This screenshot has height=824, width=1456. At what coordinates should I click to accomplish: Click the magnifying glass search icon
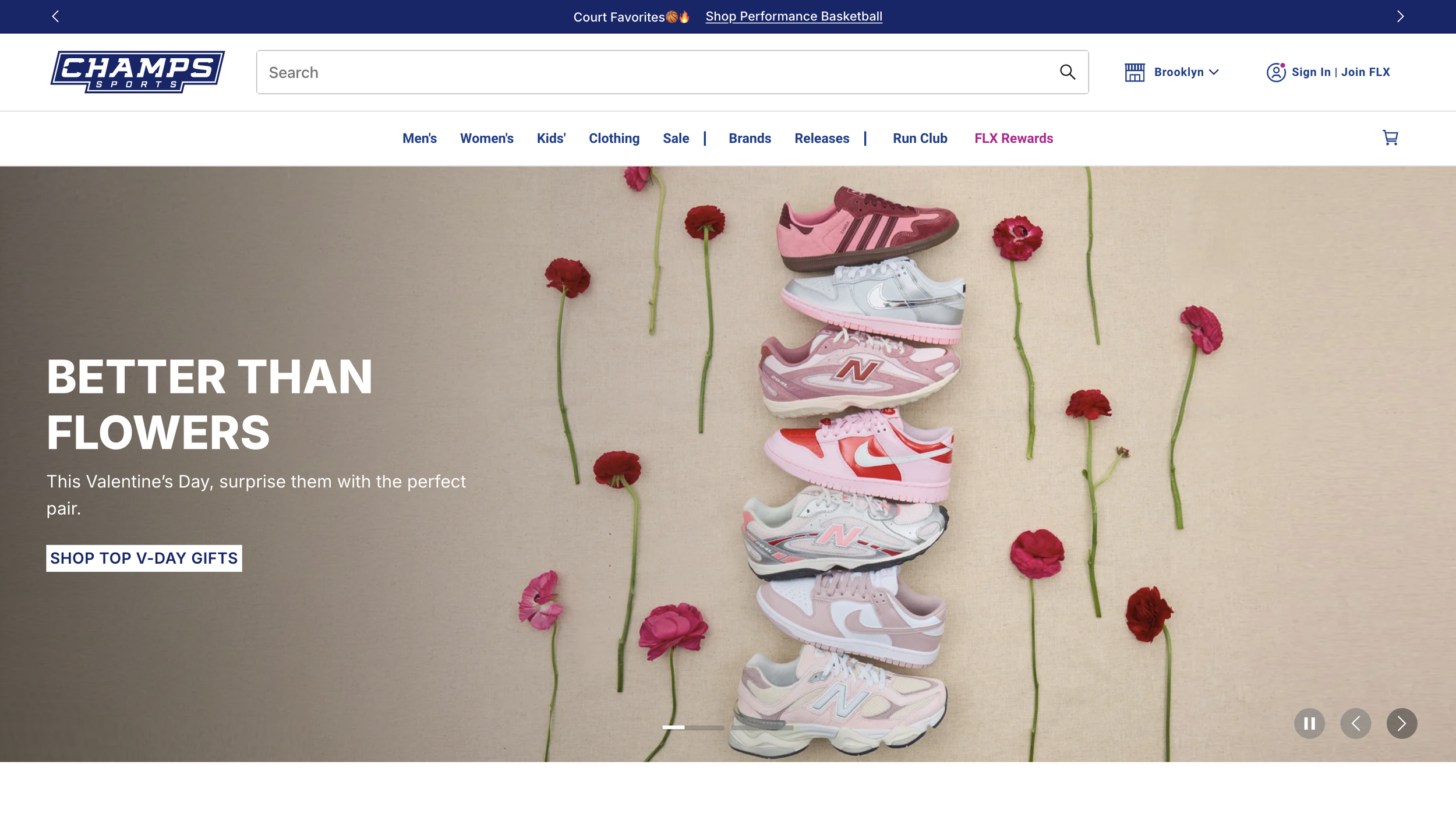pyautogui.click(x=1067, y=72)
